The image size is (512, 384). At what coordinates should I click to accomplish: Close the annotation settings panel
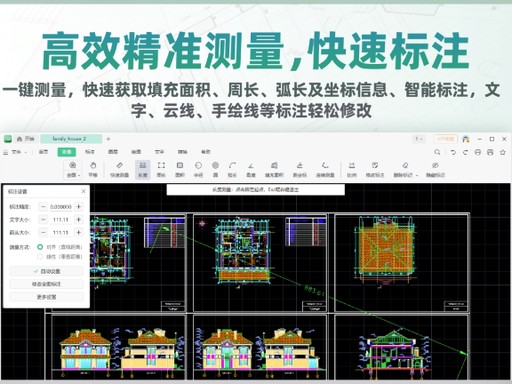(83, 191)
